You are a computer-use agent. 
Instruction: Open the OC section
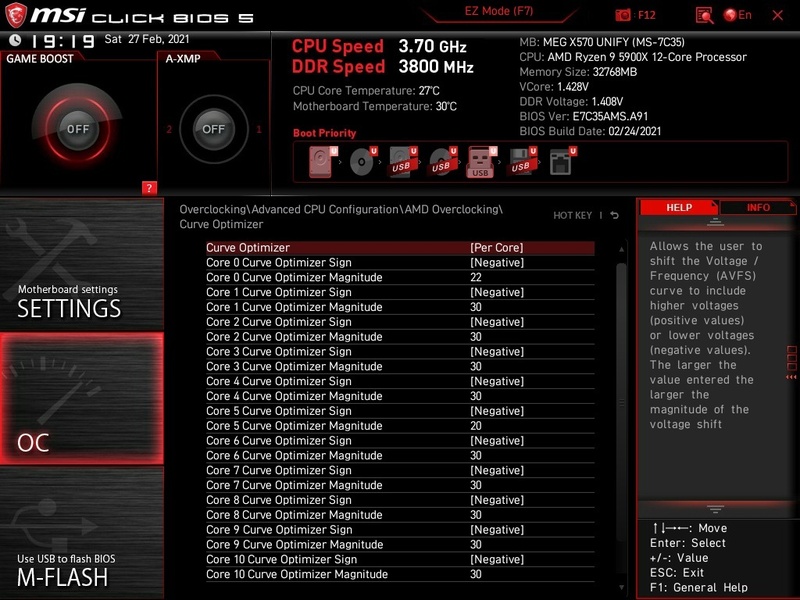click(82, 398)
